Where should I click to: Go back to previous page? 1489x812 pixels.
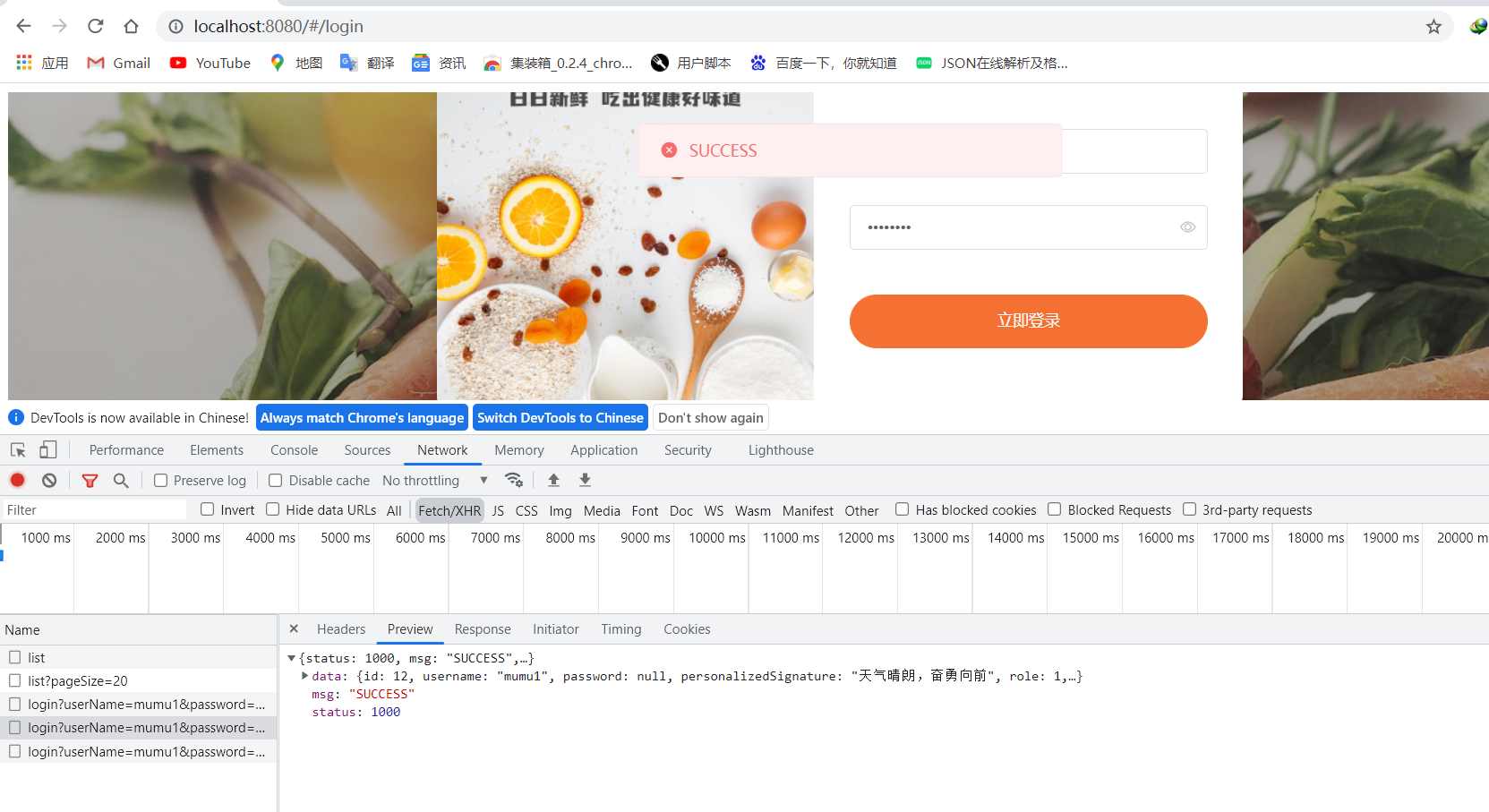point(24,26)
